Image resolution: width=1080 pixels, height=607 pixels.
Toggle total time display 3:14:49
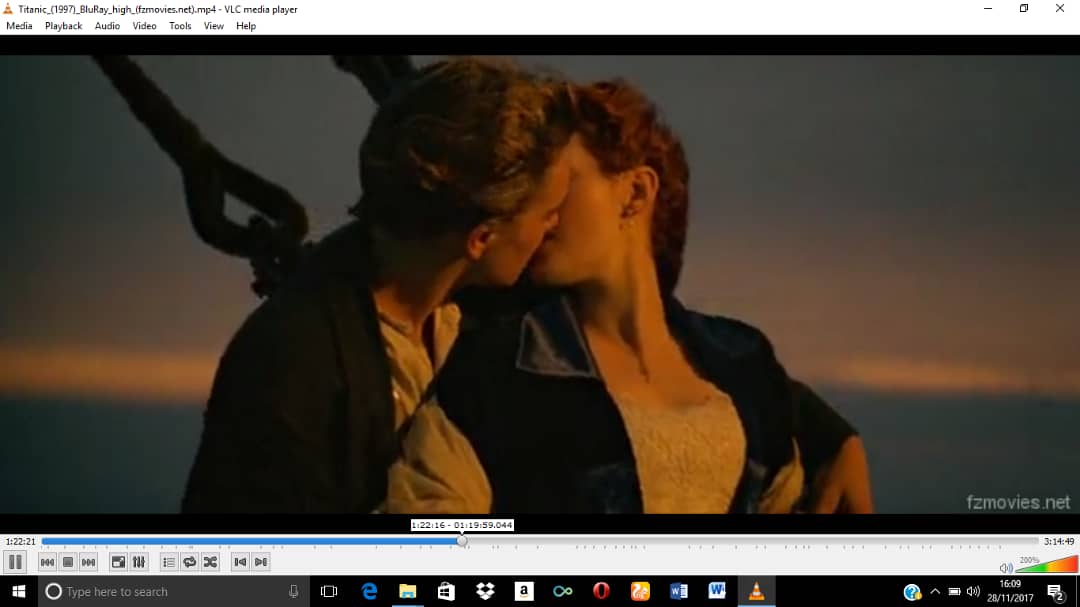click(1059, 542)
